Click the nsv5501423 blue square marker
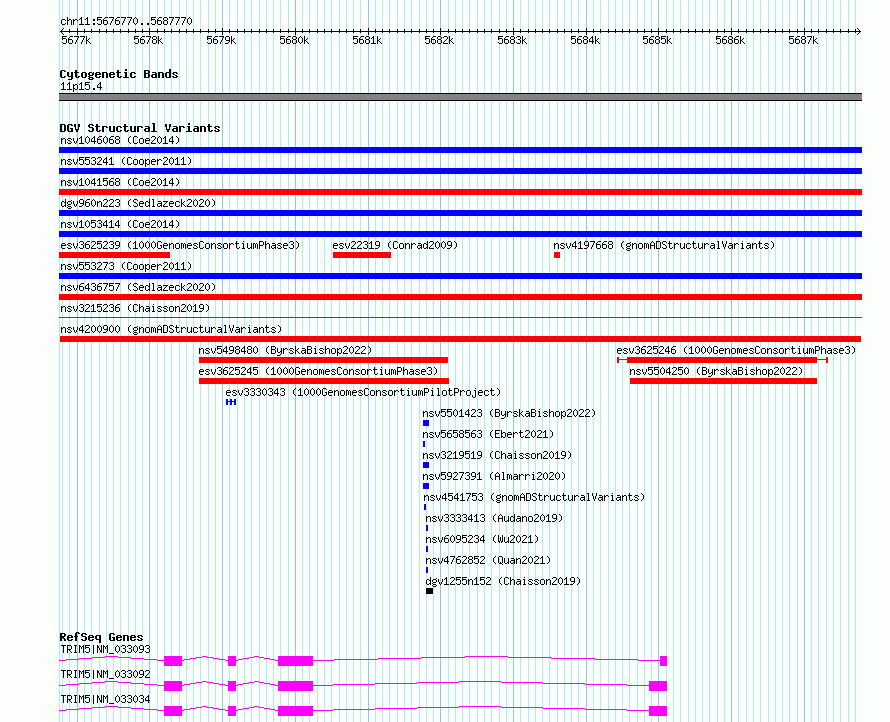Viewport: 890px width, 722px height. coord(426,423)
